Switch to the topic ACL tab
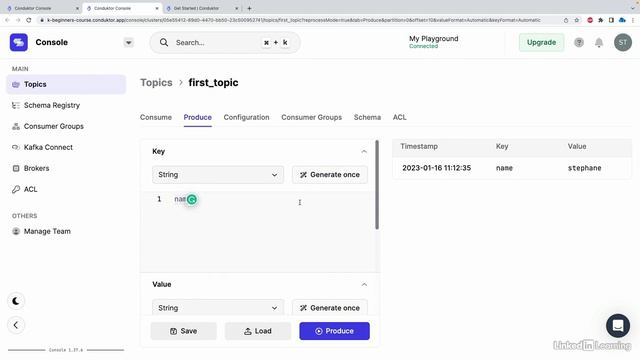Screen dimensions: 640x360 click(x=400, y=118)
